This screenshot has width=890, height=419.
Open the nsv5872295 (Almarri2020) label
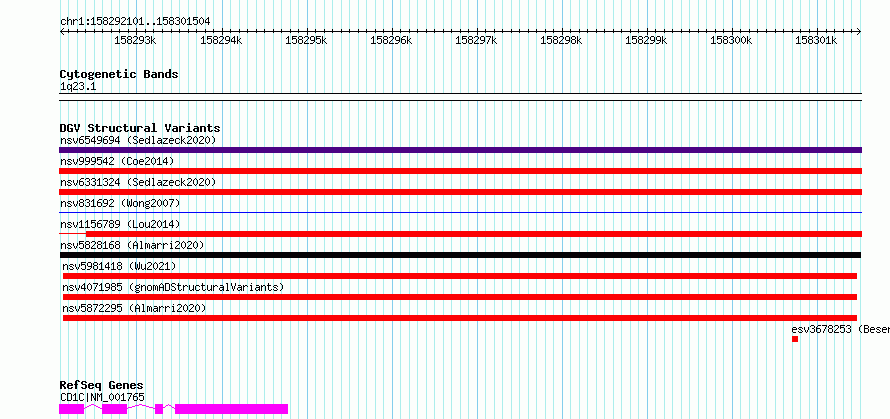click(135, 308)
